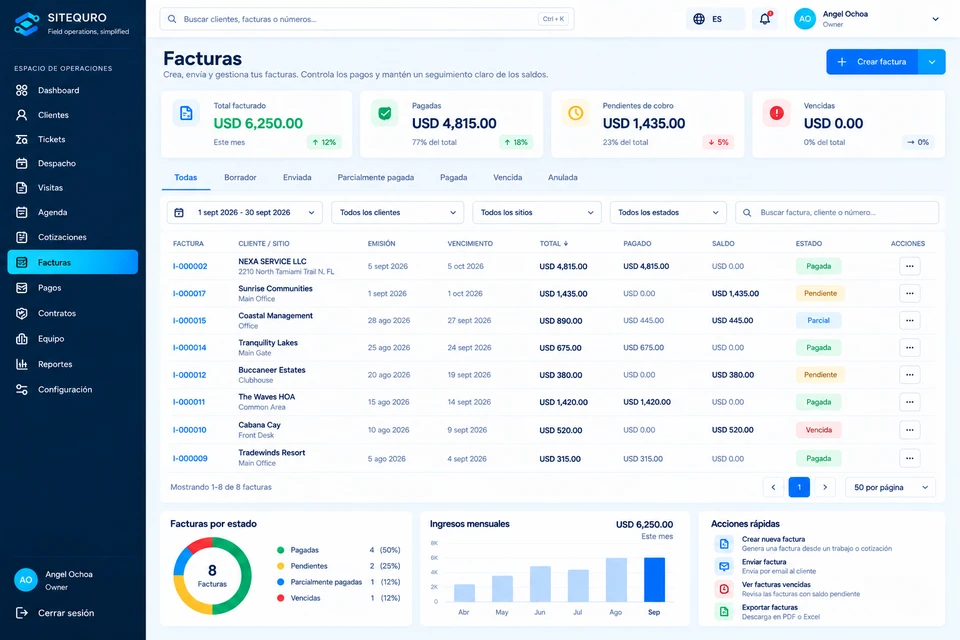Click the Pagadas green legend dot
960x640 pixels.
tap(280, 550)
